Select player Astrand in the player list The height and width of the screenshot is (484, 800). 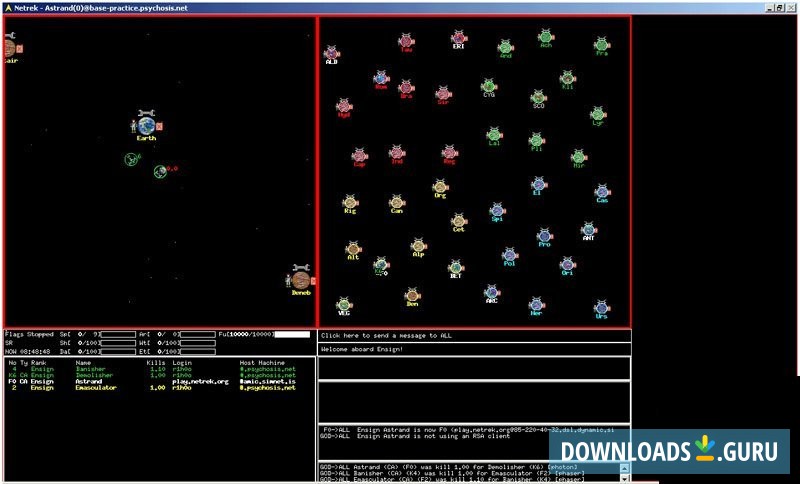(x=89, y=381)
